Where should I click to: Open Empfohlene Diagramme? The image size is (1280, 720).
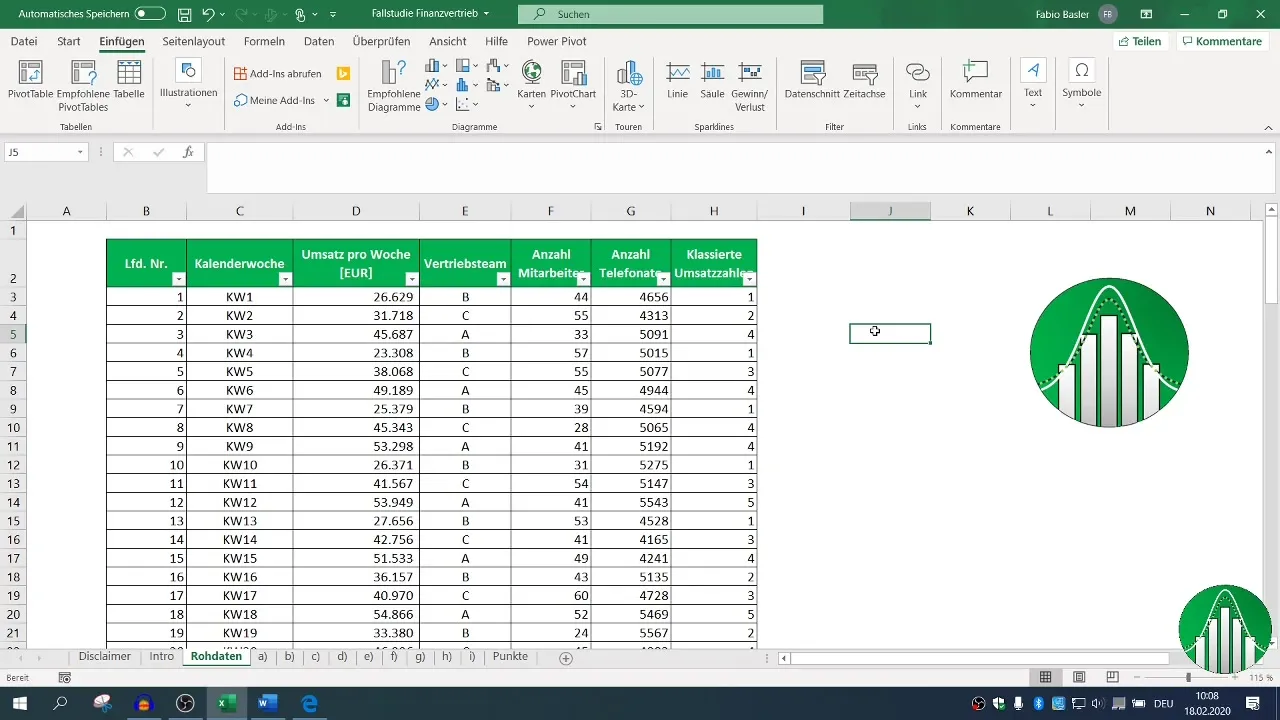tap(393, 86)
